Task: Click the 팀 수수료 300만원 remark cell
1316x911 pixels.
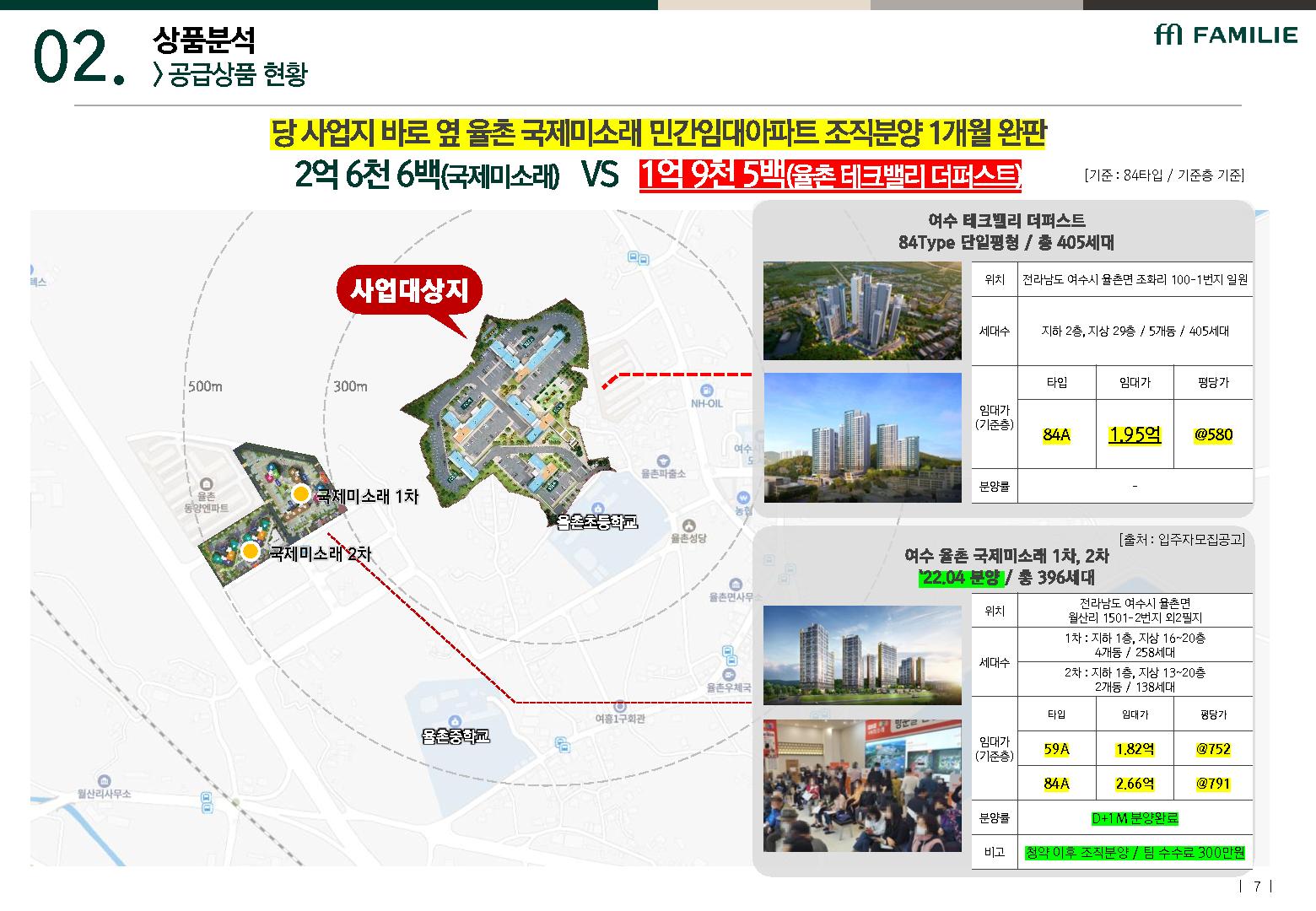Action: pyautogui.click(x=1135, y=853)
